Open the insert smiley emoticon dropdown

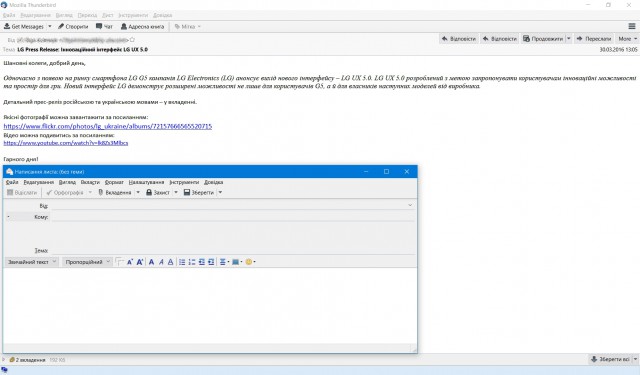point(250,262)
